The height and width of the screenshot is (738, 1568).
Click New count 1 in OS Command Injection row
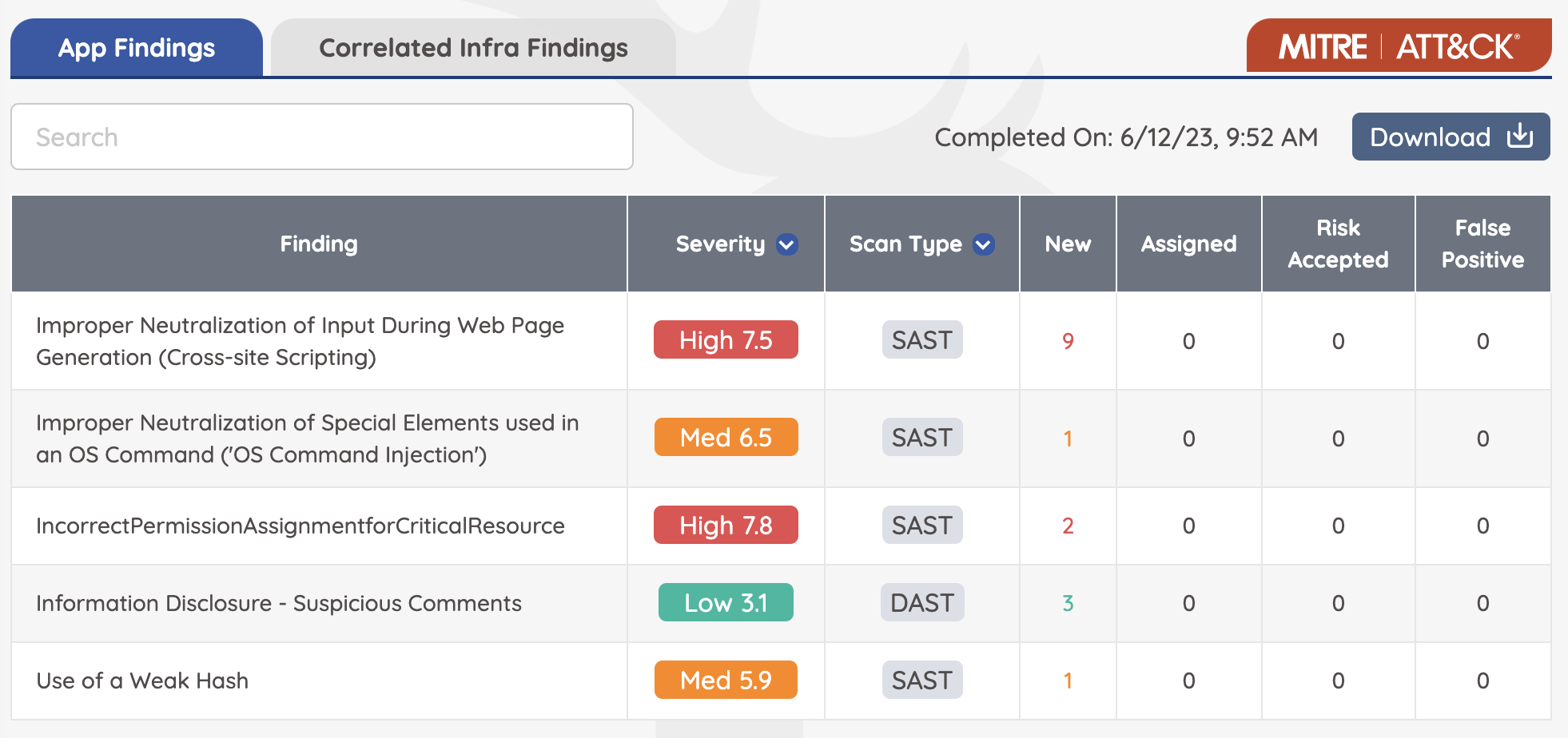pyautogui.click(x=1068, y=438)
